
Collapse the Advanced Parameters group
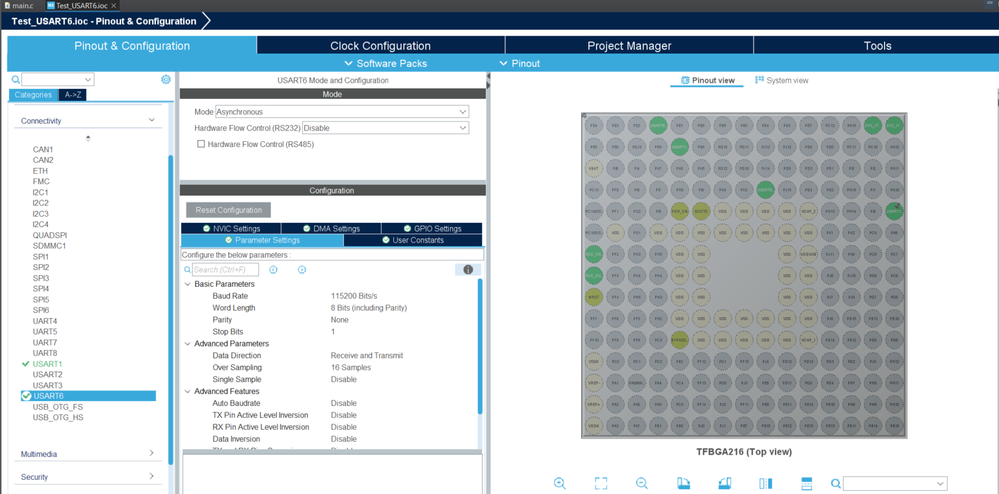pyautogui.click(x=187, y=344)
